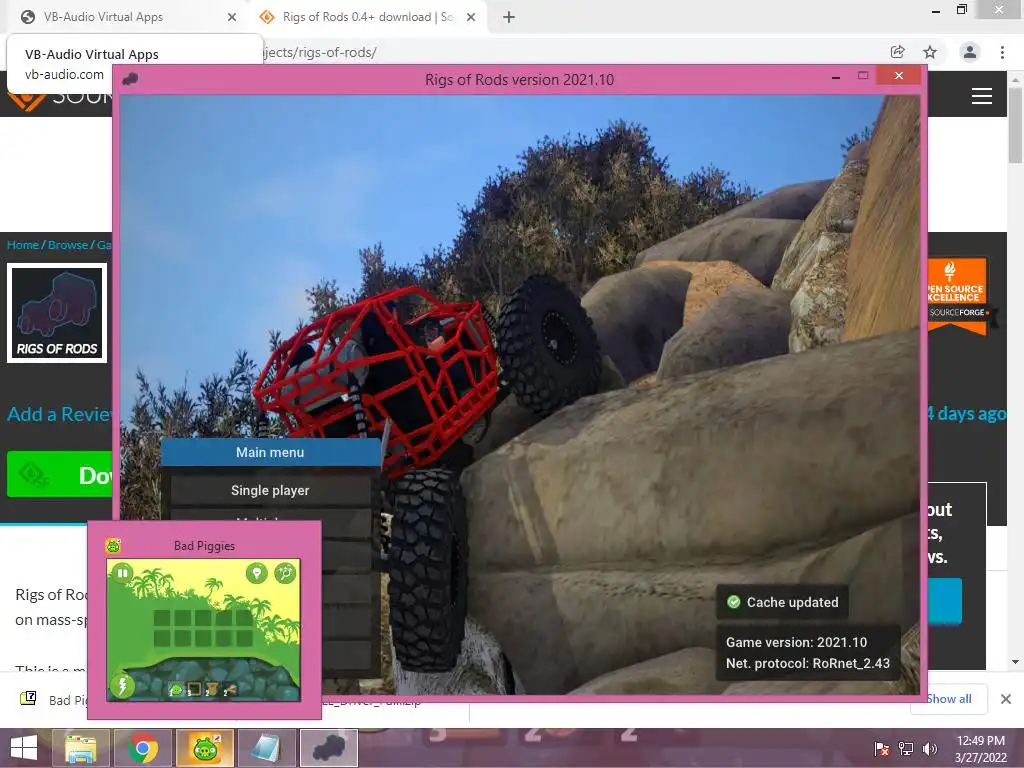Click the Open Source Excellence badge
The image size is (1024, 768).
[957, 295]
